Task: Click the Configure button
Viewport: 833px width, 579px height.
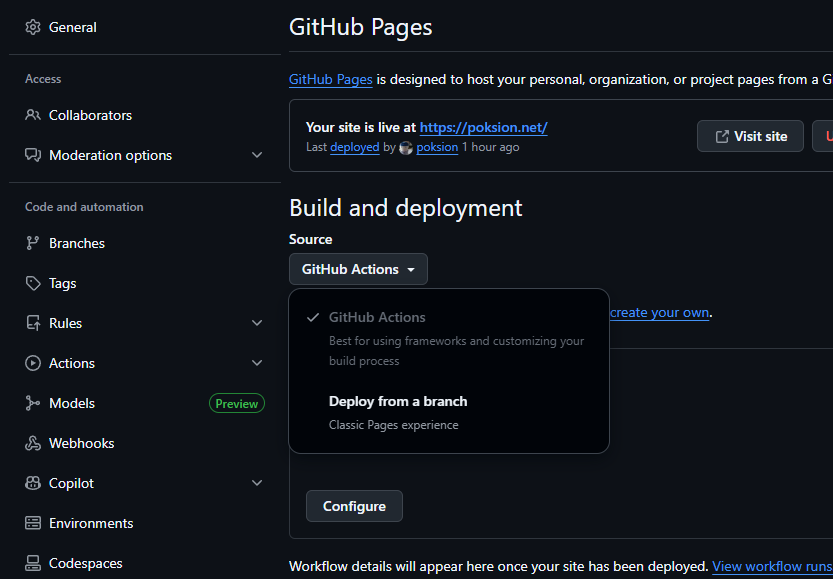Action: (x=354, y=506)
